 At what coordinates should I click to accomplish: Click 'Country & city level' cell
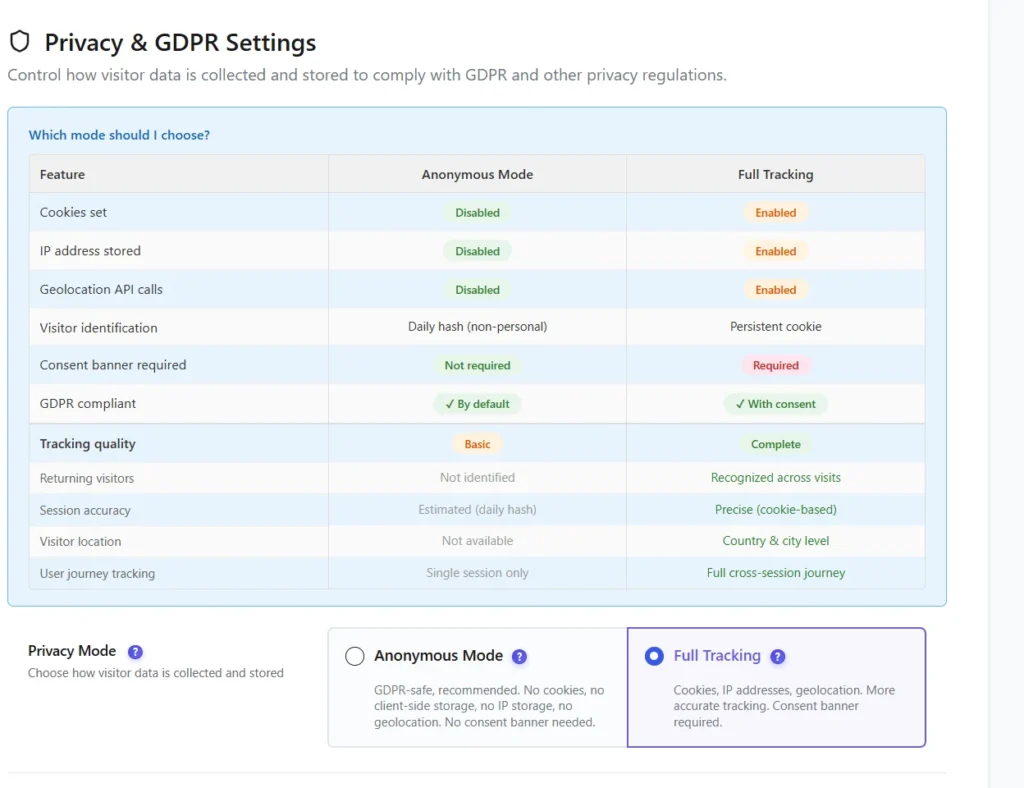click(x=776, y=541)
